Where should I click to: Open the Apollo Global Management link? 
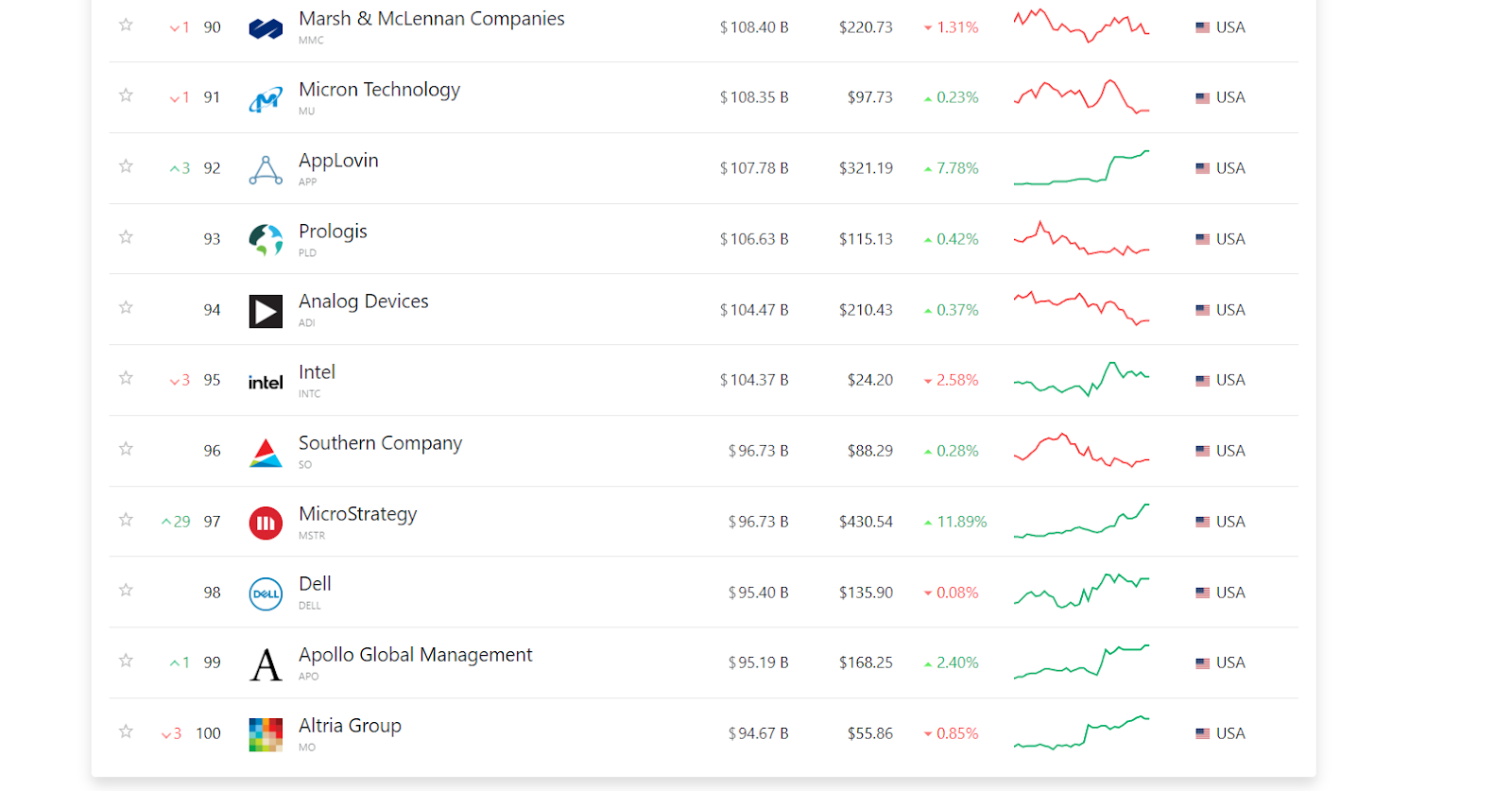pos(416,655)
